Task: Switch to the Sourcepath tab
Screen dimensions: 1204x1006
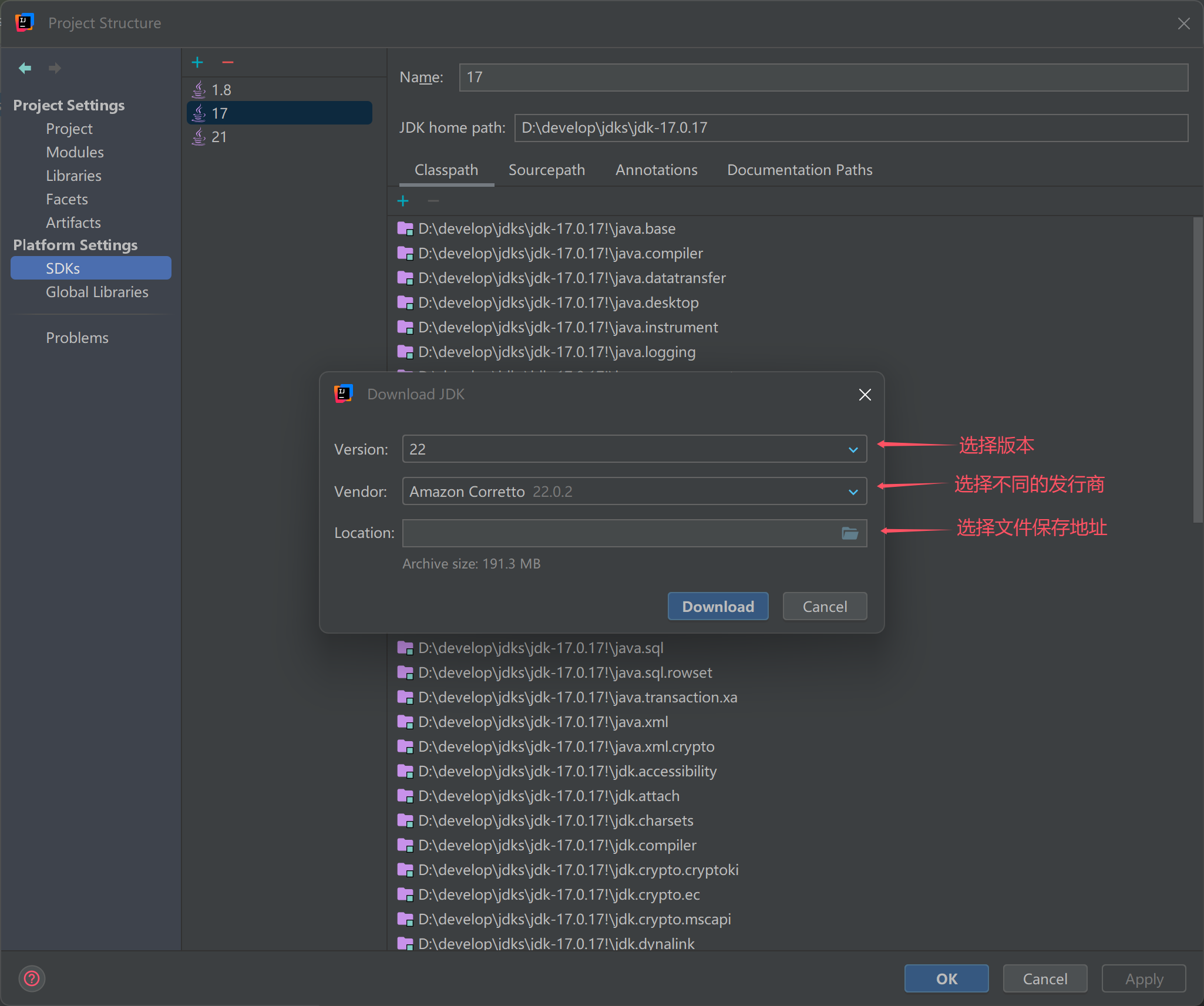Action: pos(546,170)
